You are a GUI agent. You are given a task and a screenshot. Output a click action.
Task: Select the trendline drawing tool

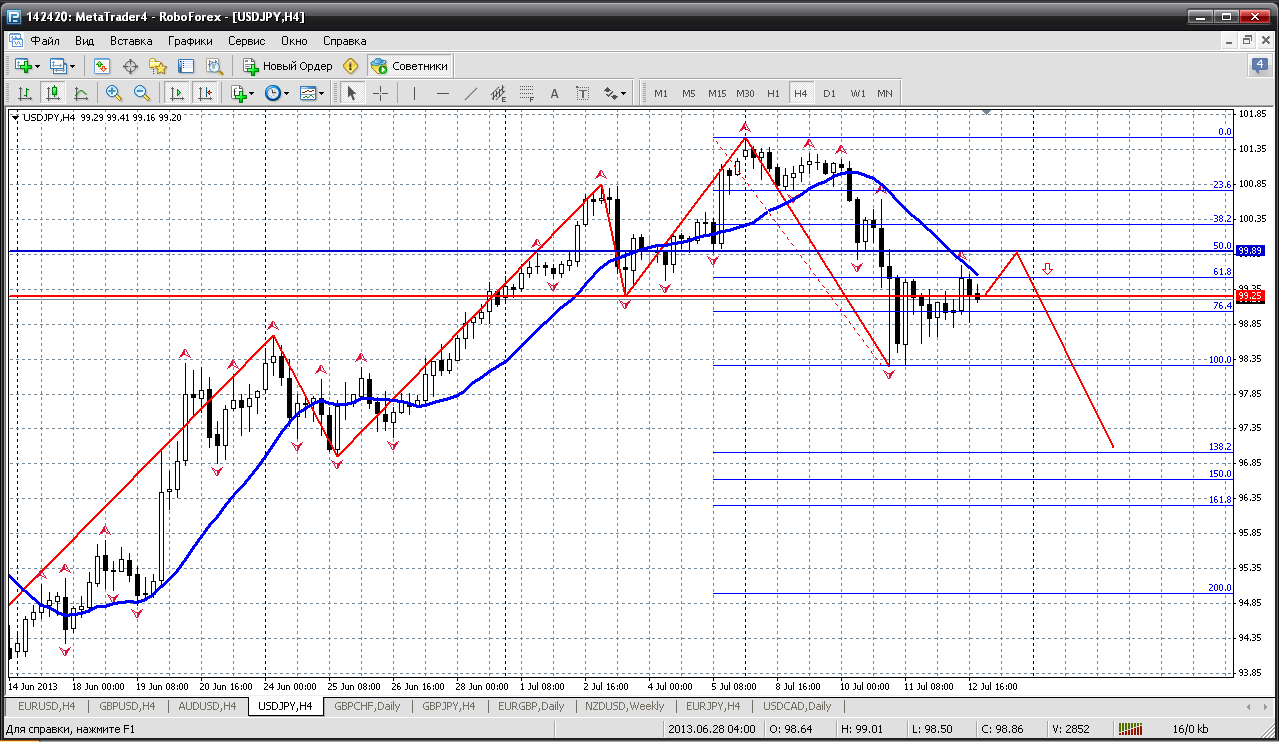(x=471, y=93)
